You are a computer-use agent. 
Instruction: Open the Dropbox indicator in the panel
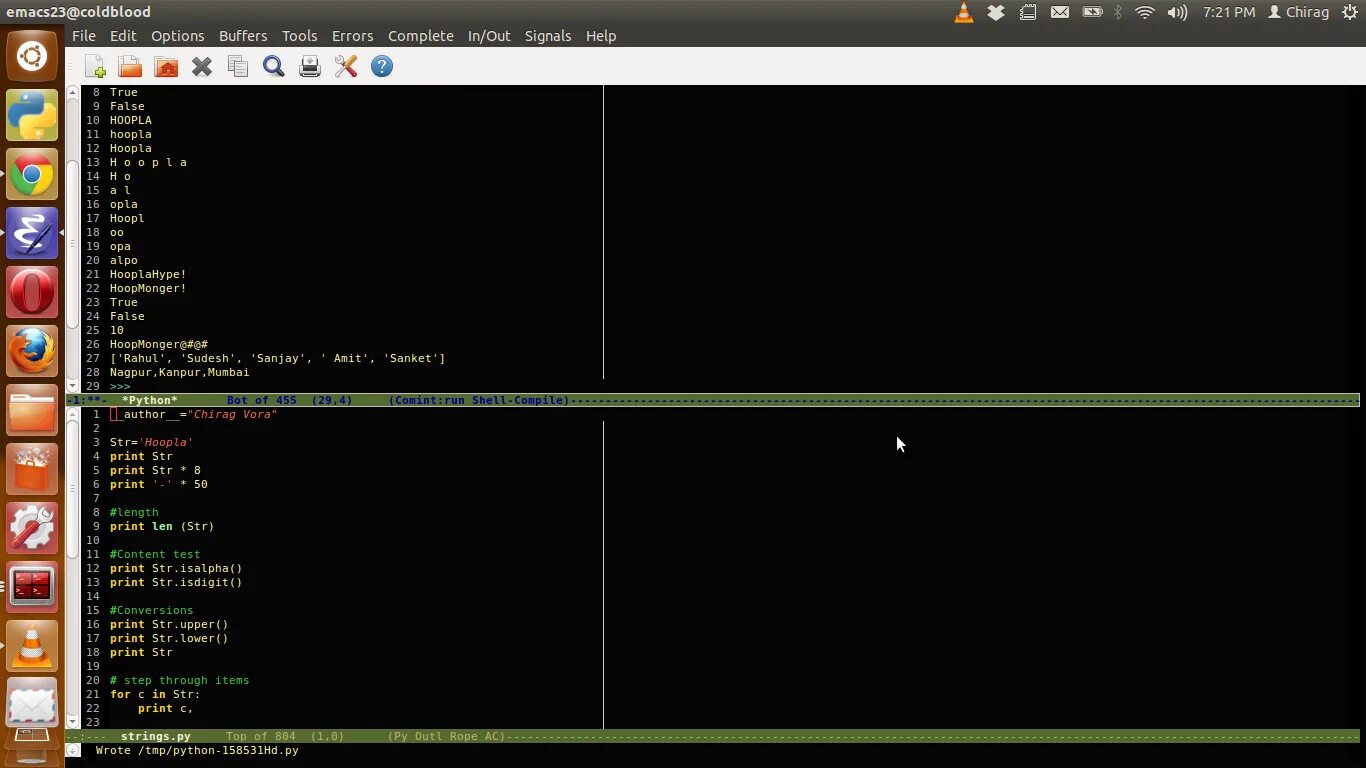(996, 12)
